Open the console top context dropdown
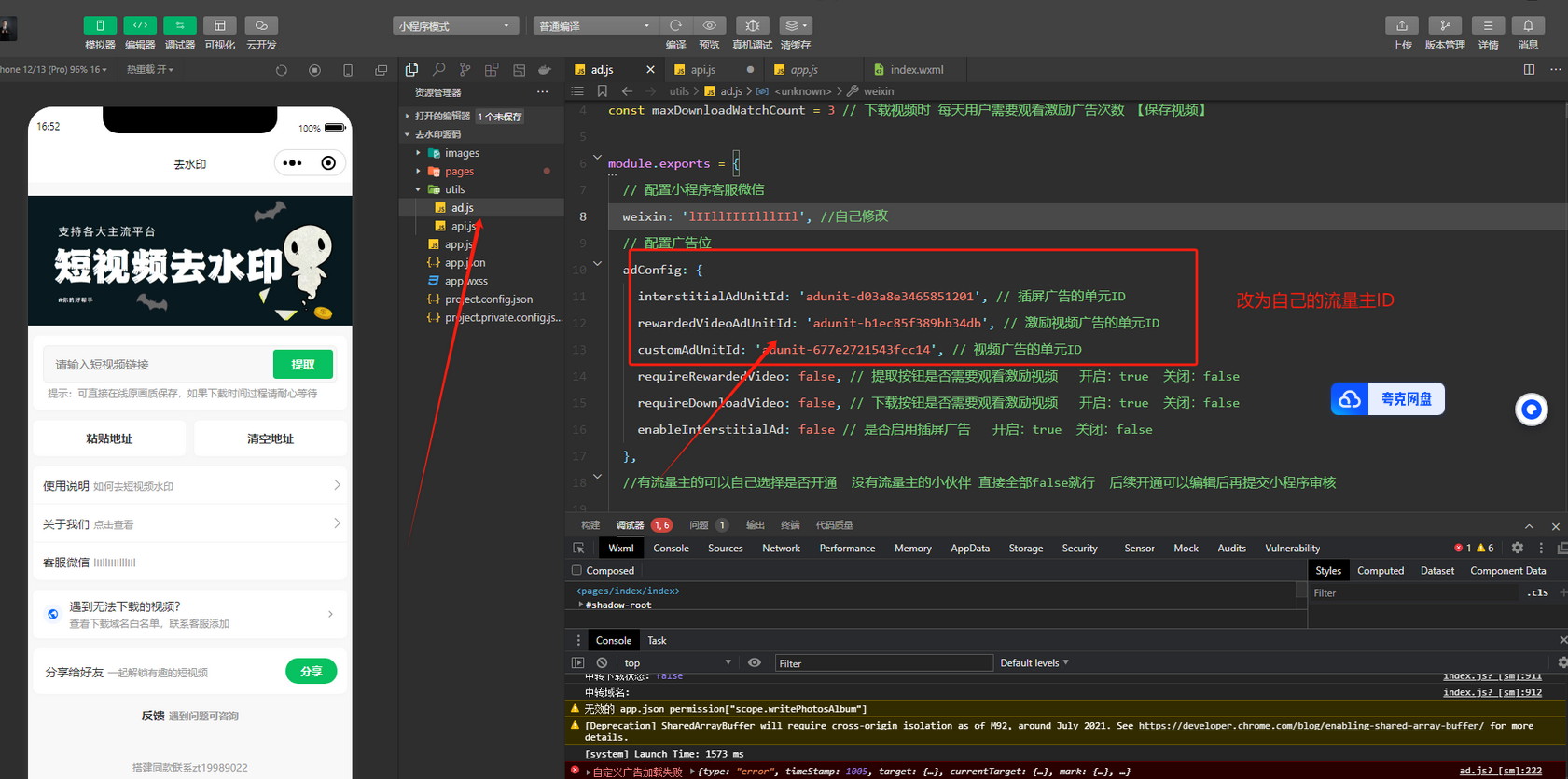This screenshot has width=1568, height=779. tap(677, 663)
